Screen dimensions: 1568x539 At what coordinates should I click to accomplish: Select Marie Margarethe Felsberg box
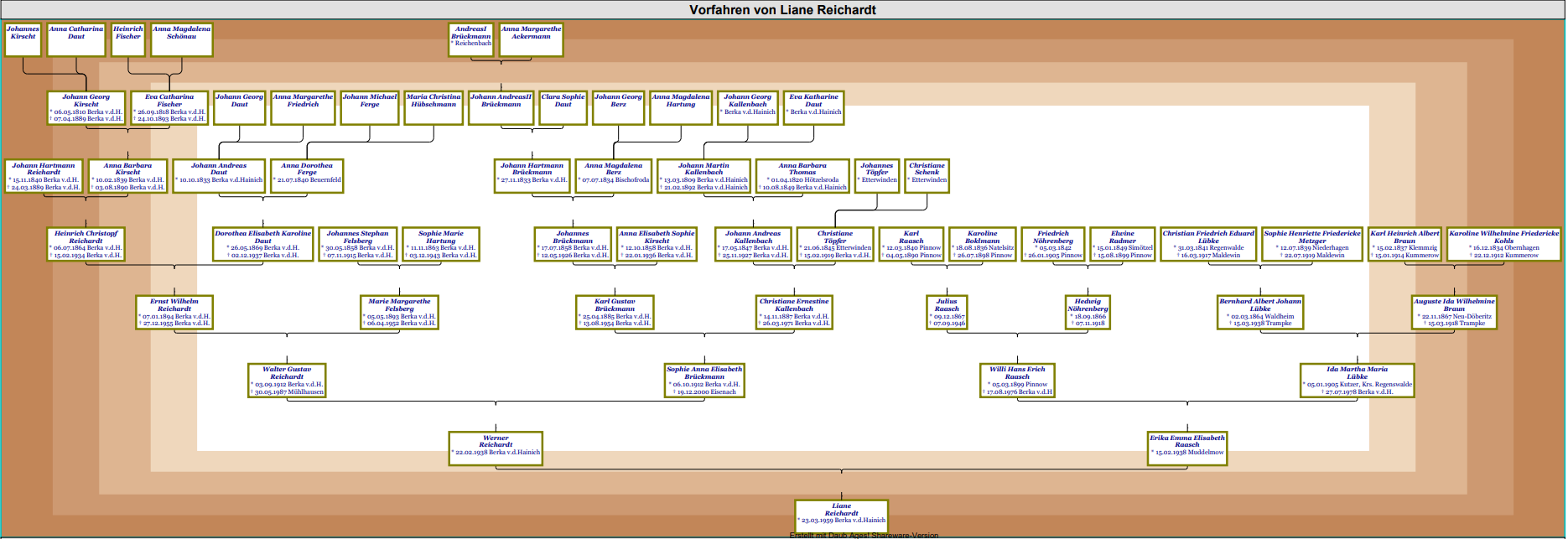coord(399,312)
